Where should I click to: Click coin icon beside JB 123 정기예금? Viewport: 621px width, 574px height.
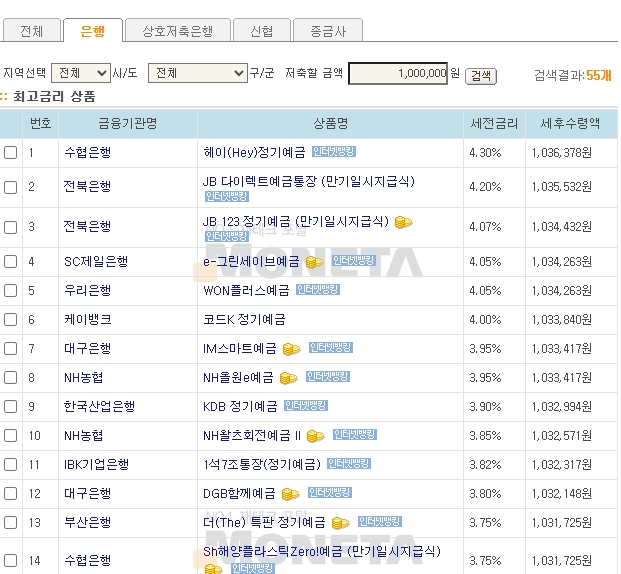[x=404, y=222]
